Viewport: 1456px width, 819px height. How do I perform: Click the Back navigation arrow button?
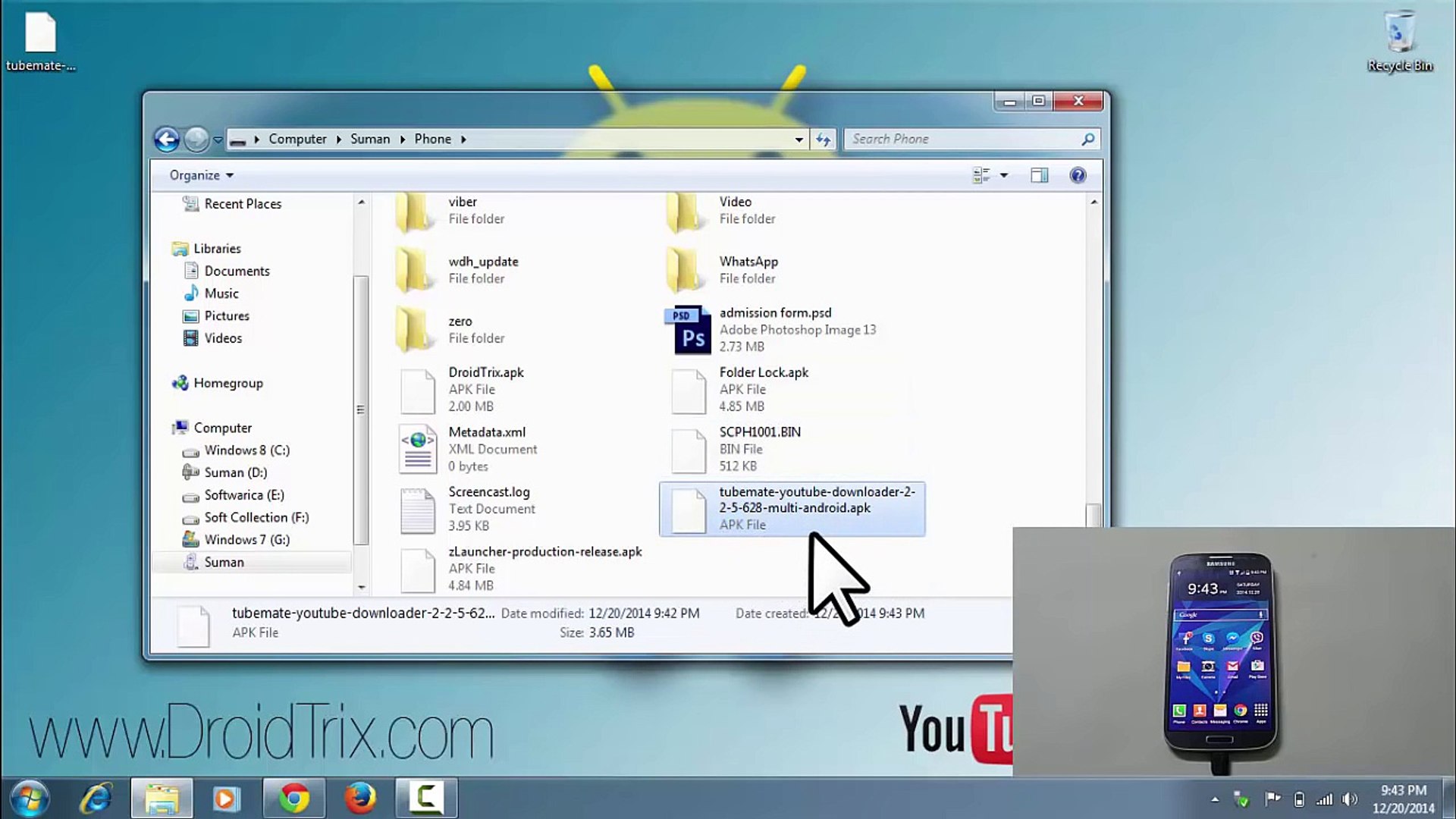pos(167,140)
